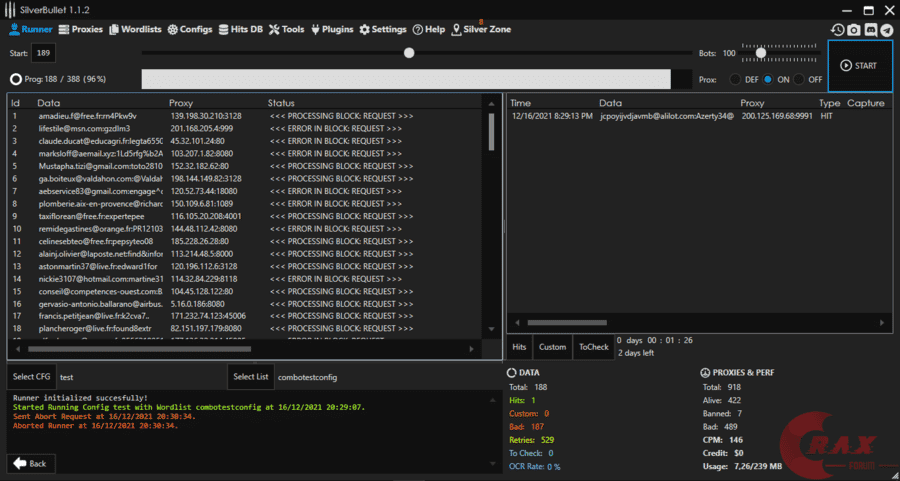
Task: Open the Plugins section
Action: tap(332, 30)
